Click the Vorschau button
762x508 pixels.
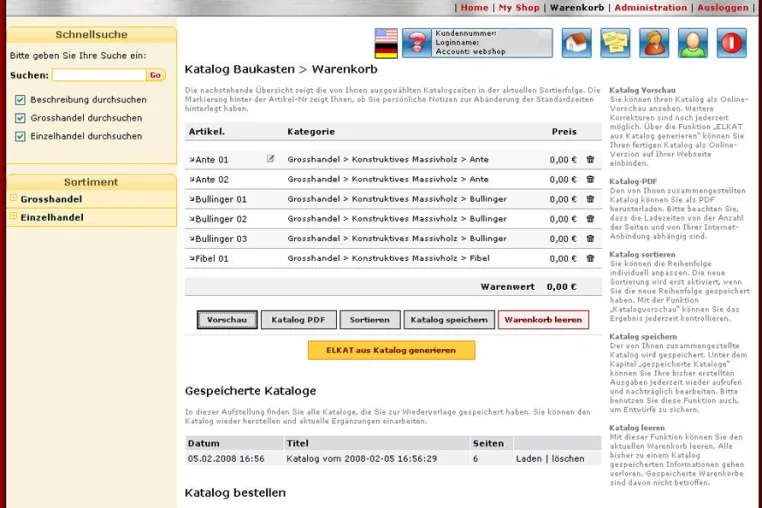227,320
